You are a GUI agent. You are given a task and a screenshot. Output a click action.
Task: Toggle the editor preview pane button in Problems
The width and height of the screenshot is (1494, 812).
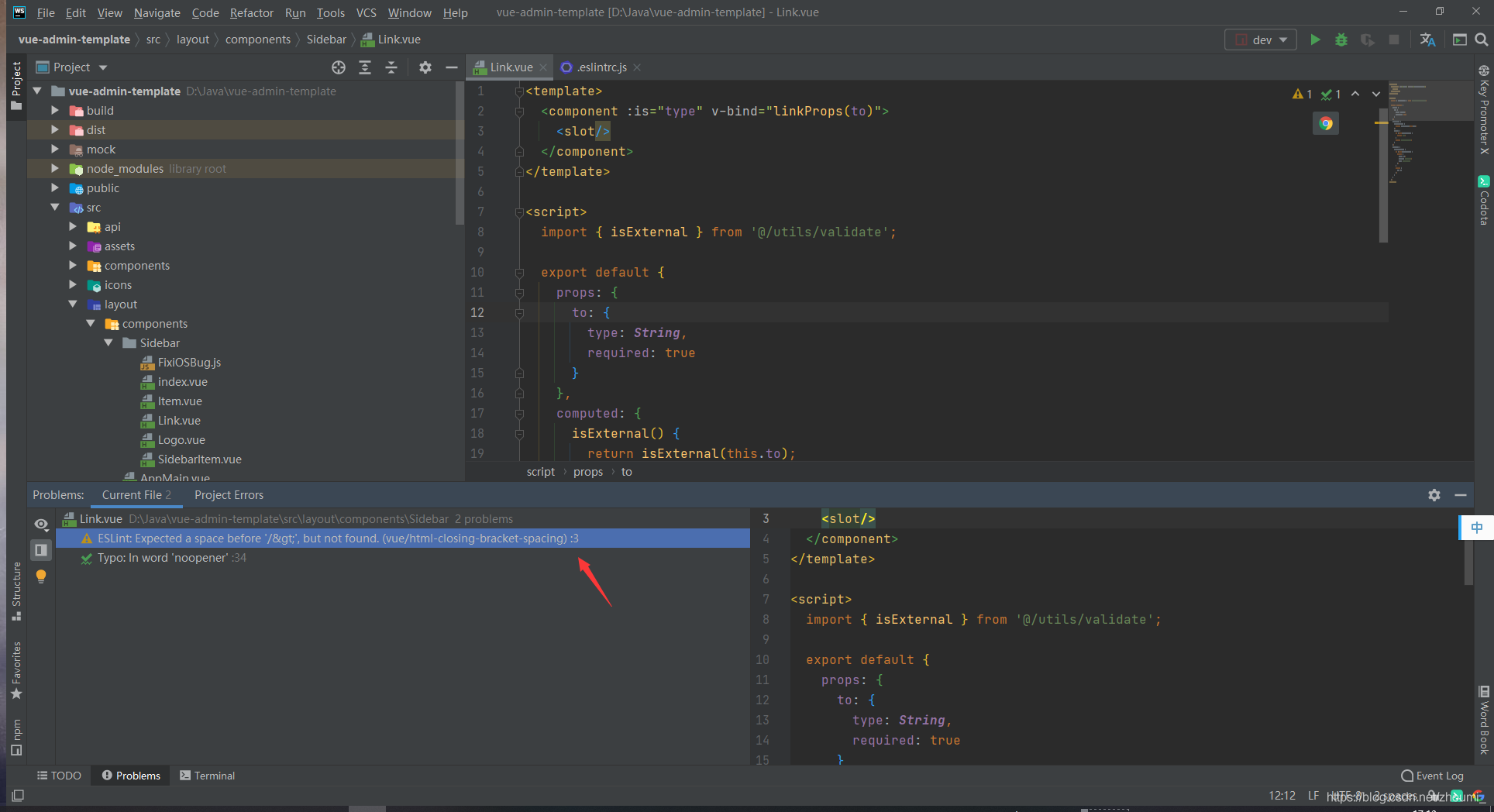[41, 550]
